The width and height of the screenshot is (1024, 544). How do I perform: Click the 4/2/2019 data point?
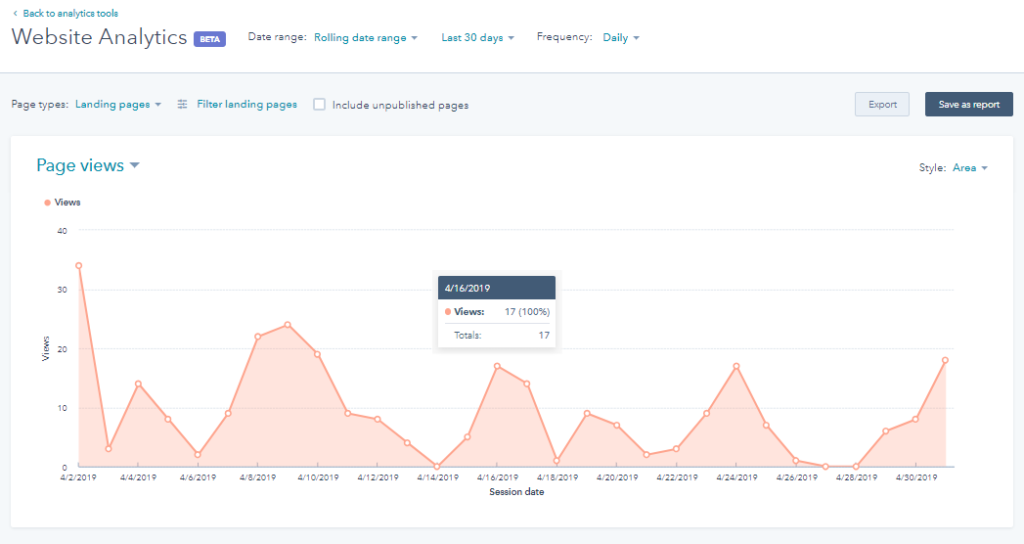[x=79, y=266]
